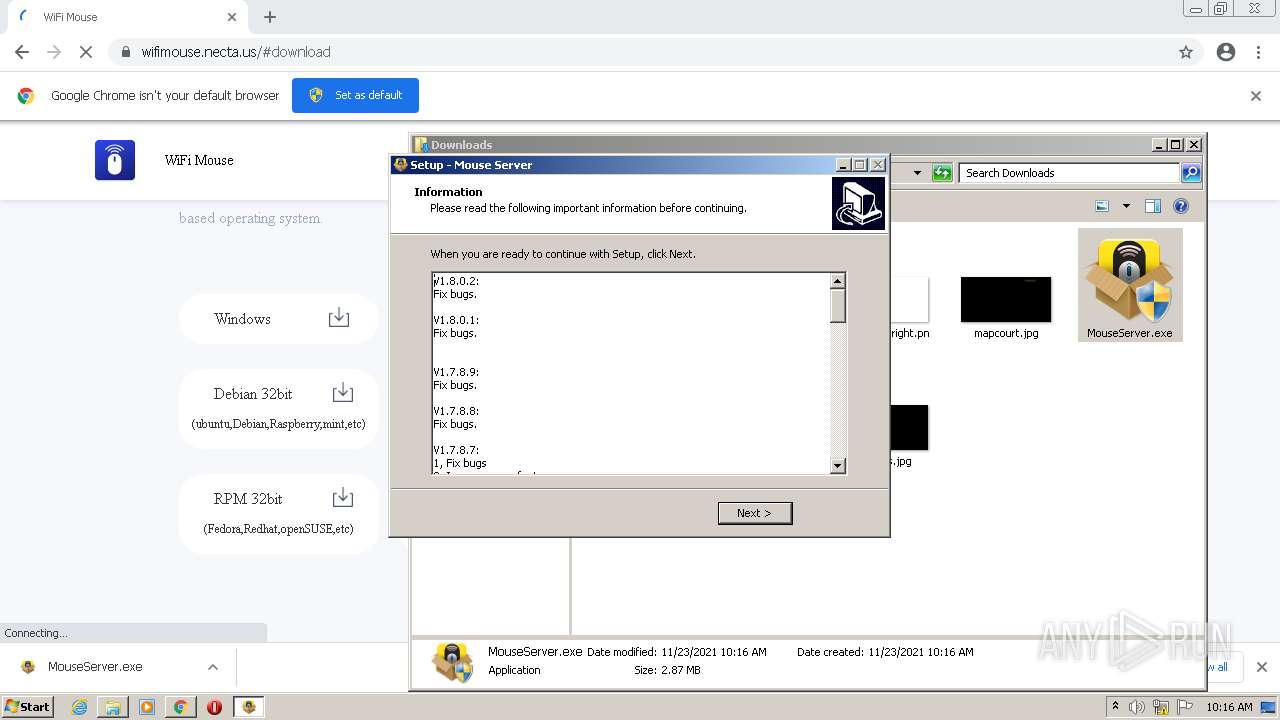
Task: Click the search magnifier in Downloads window
Action: tap(1190, 173)
